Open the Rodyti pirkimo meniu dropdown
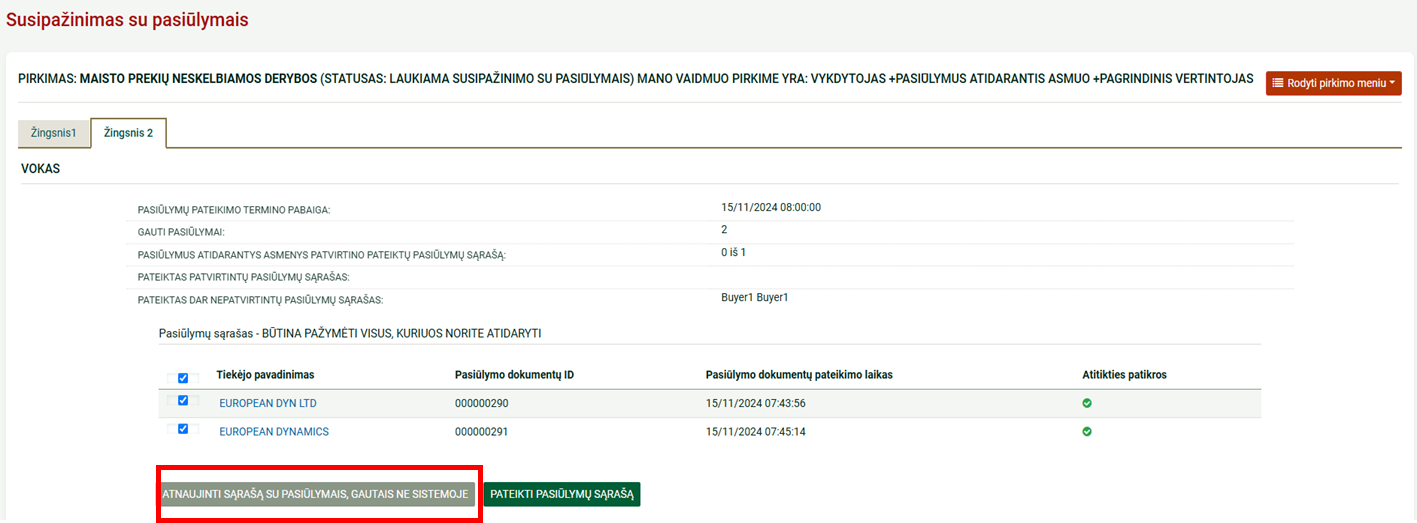The height and width of the screenshot is (523, 1417). [x=1333, y=83]
